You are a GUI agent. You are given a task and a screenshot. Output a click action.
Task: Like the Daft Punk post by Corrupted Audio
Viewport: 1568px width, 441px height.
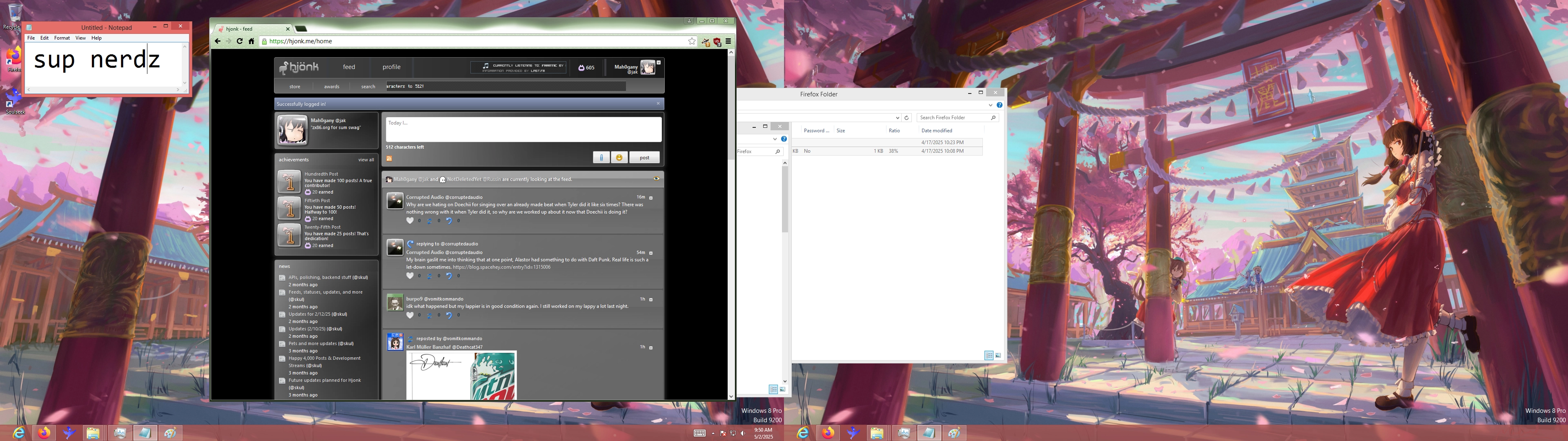(x=410, y=275)
